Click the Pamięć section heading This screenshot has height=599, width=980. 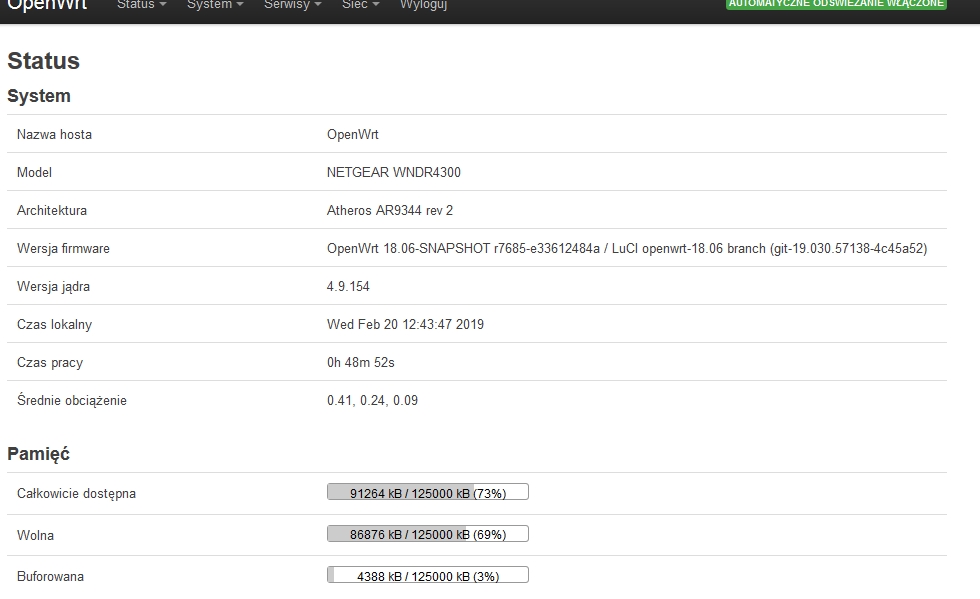(x=38, y=454)
